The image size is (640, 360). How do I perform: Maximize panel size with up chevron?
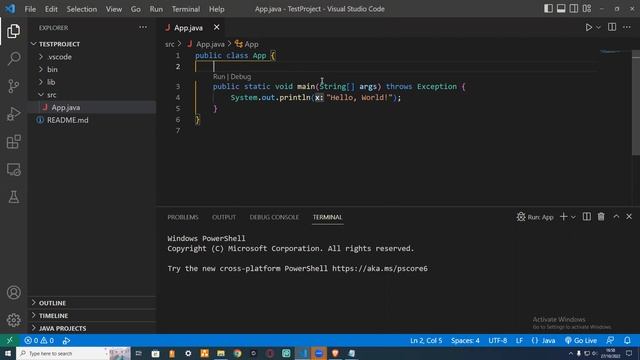pos(616,217)
